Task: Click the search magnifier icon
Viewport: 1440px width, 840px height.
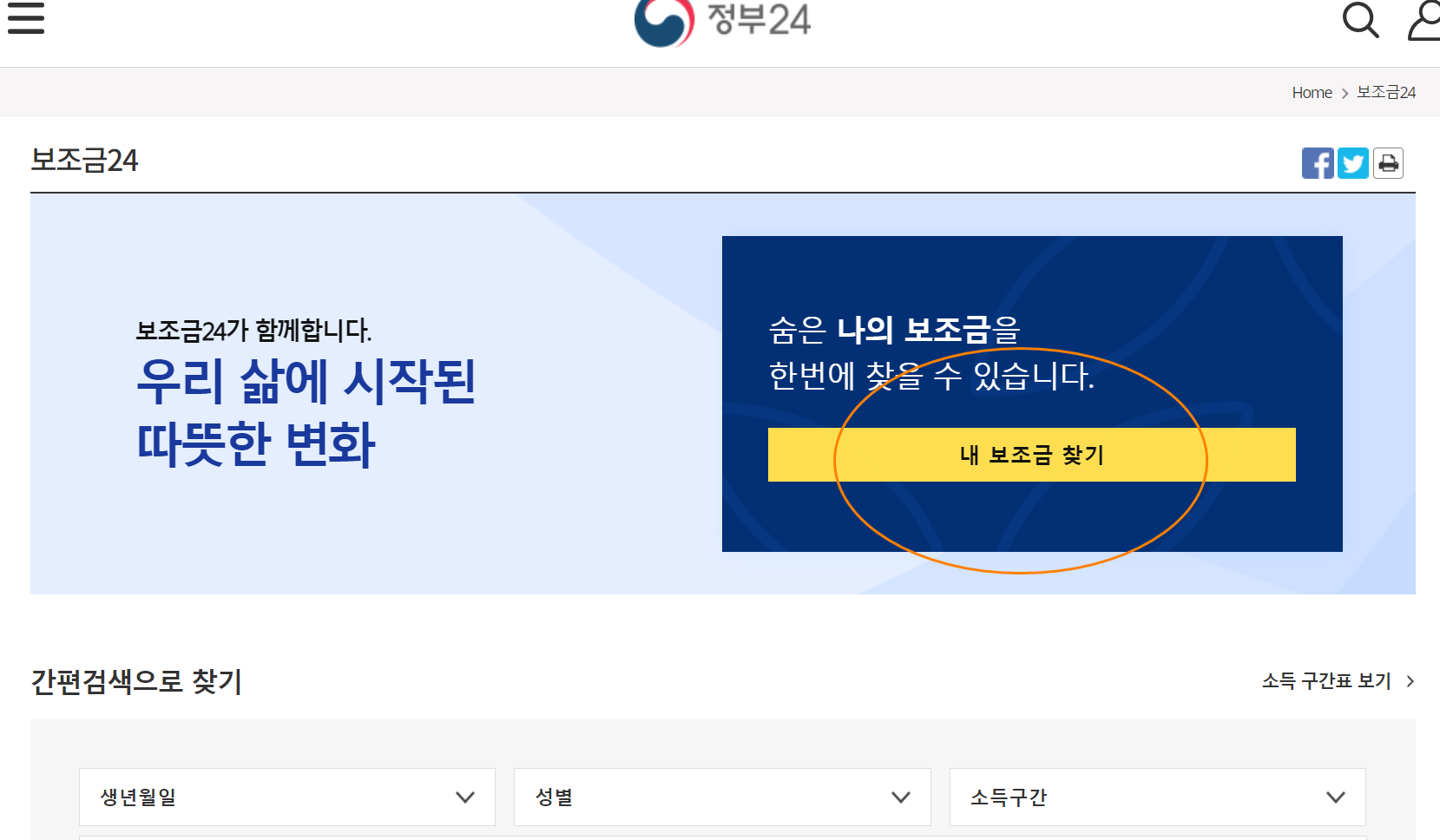Action: point(1360,19)
